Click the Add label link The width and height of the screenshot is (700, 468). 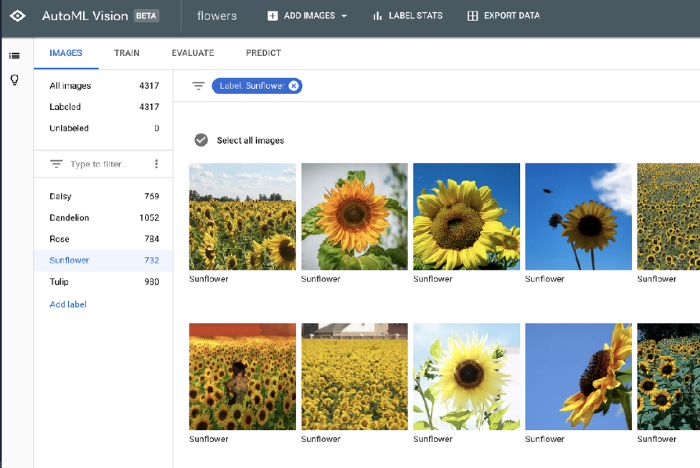68,305
